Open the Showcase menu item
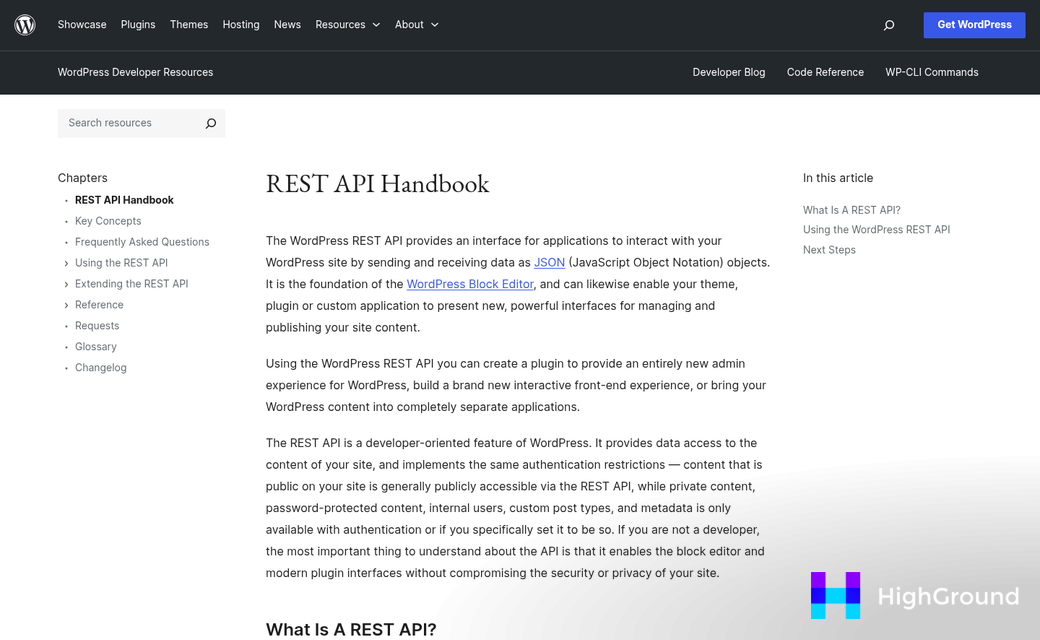The height and width of the screenshot is (640, 1040). (x=82, y=25)
